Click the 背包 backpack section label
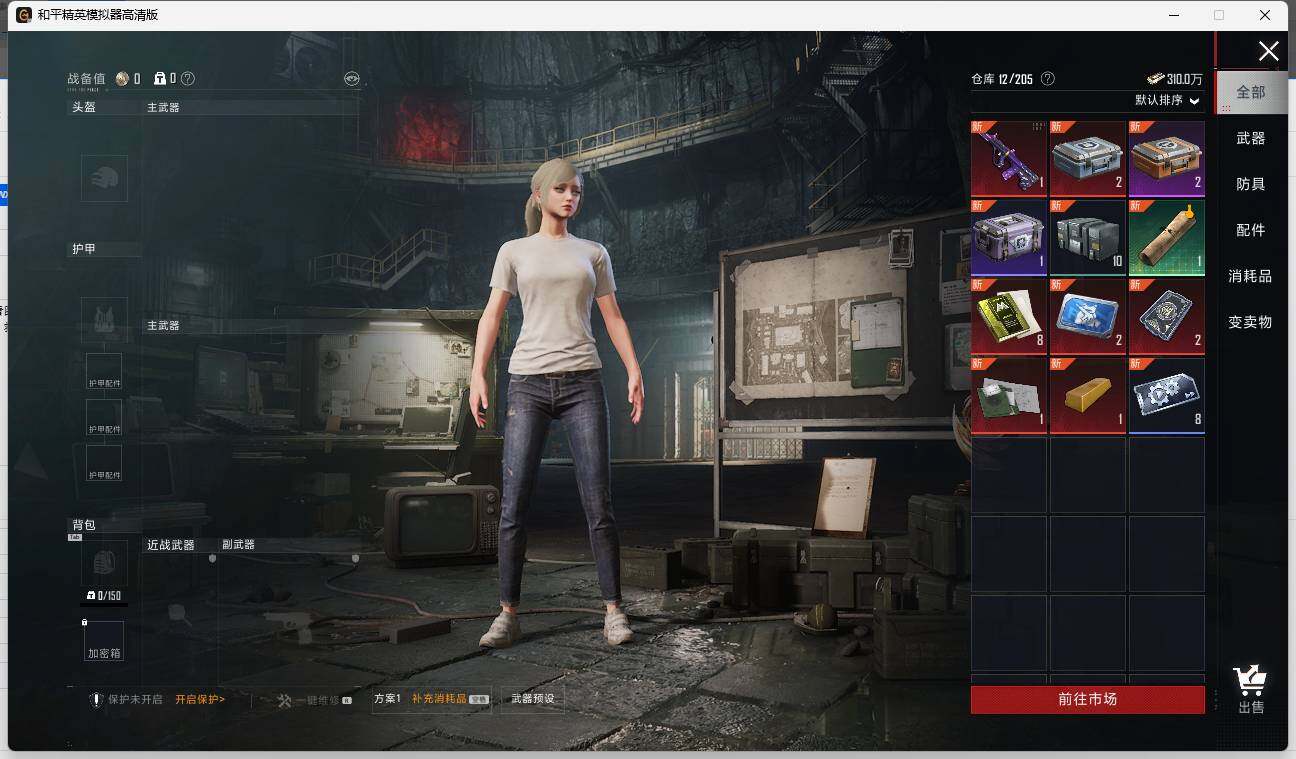This screenshot has width=1296, height=759. click(x=84, y=525)
